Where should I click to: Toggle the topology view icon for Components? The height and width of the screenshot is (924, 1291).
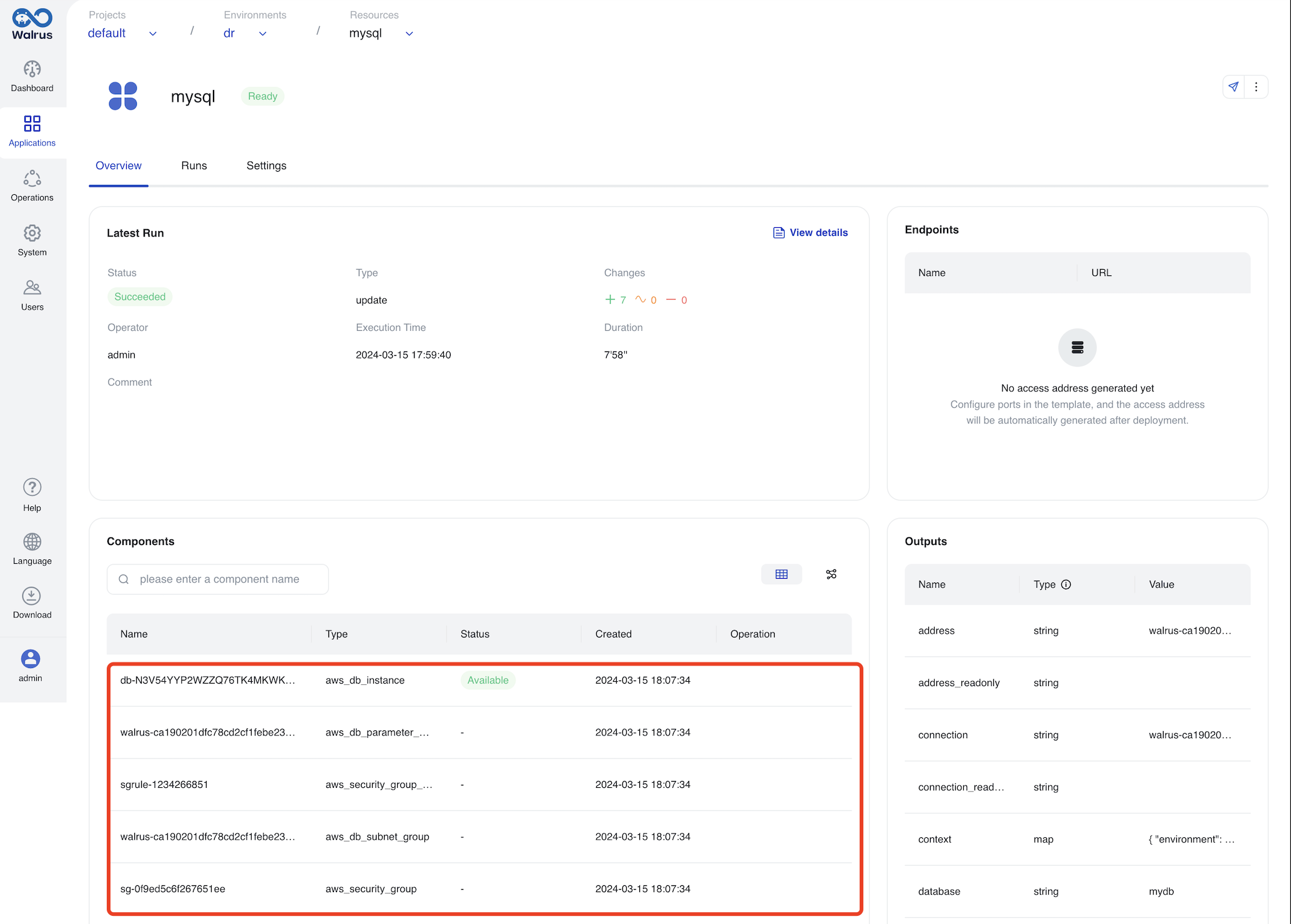point(831,574)
